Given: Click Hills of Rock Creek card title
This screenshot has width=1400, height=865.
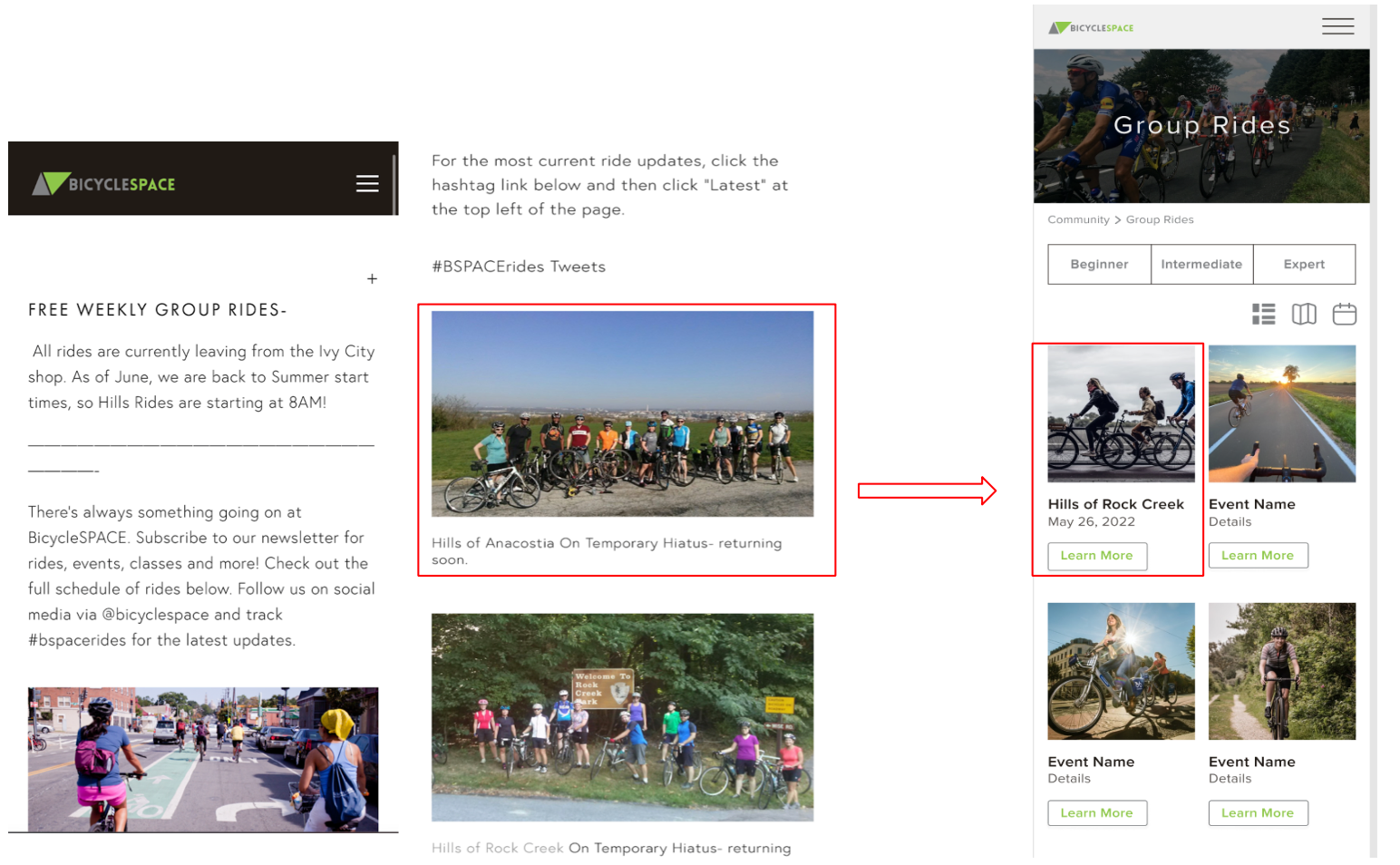Looking at the screenshot, I should (1115, 504).
